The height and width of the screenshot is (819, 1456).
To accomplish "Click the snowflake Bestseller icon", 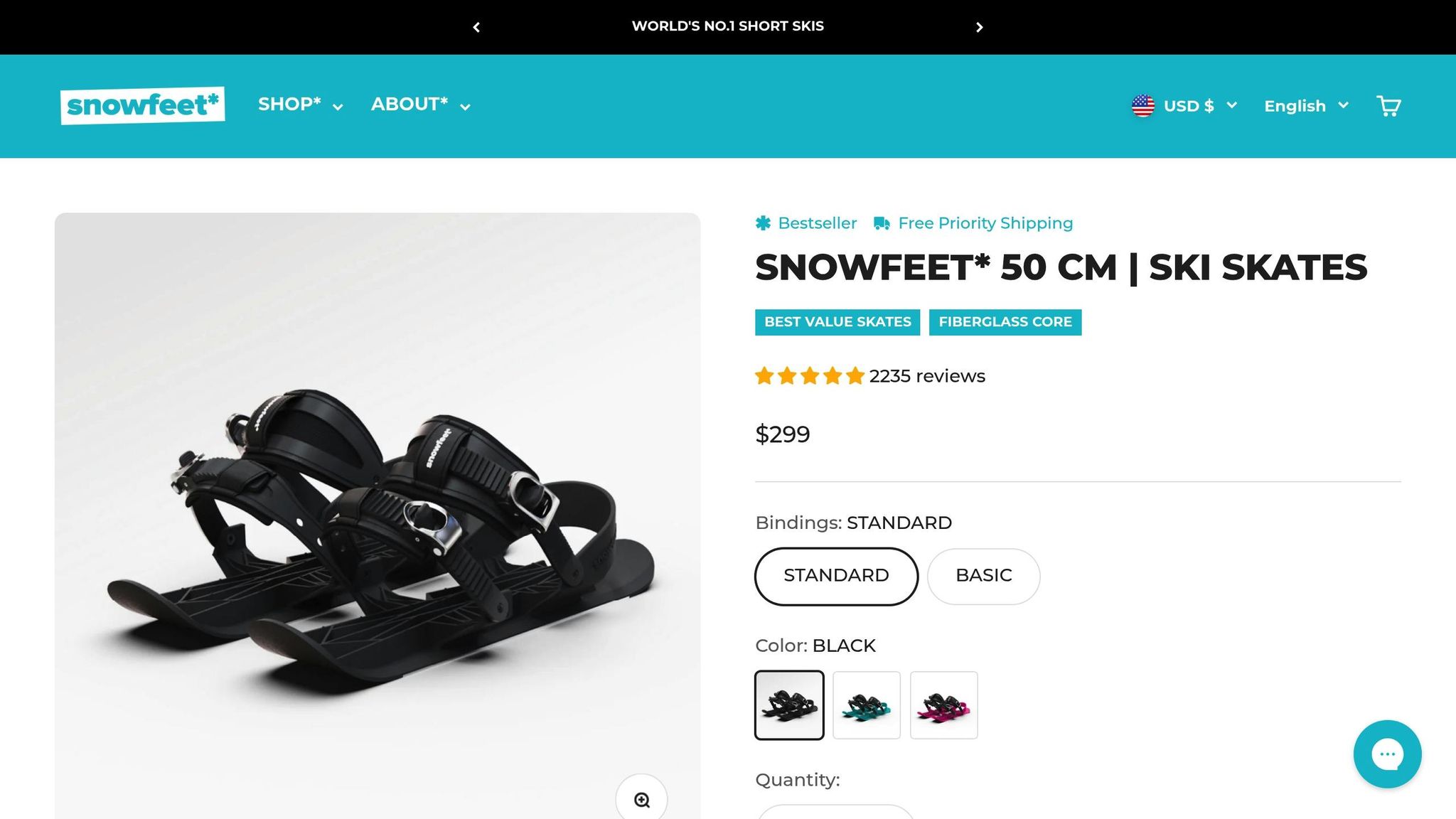I will point(762,223).
